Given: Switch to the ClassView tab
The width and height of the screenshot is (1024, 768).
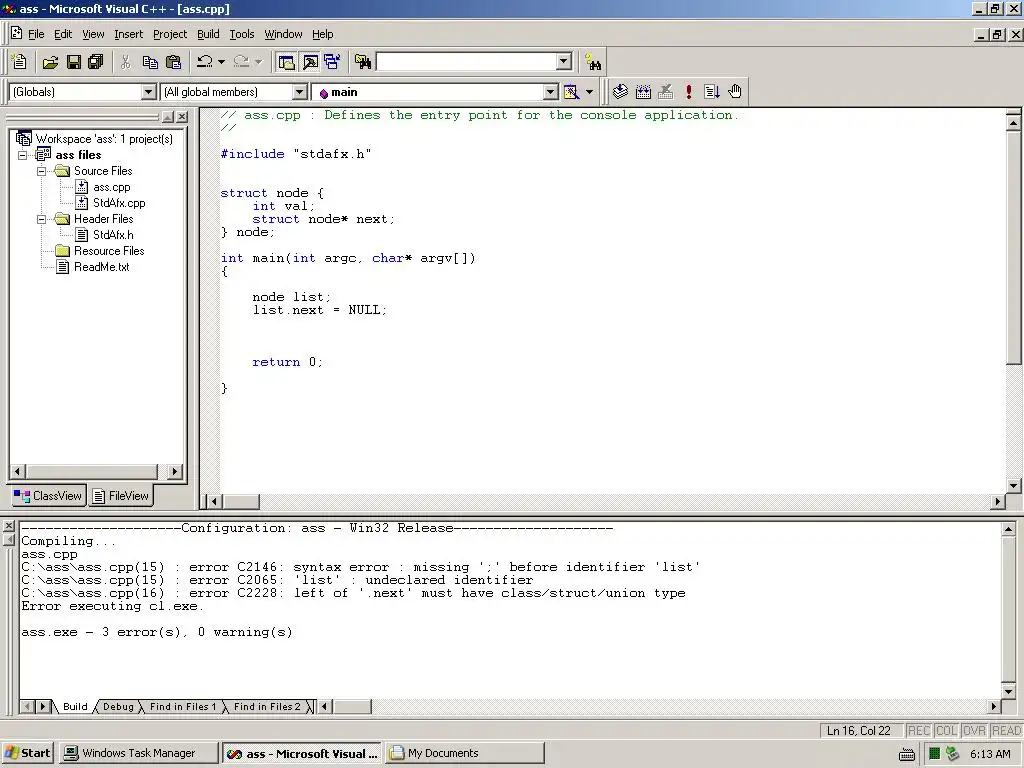Looking at the screenshot, I should click(x=48, y=496).
